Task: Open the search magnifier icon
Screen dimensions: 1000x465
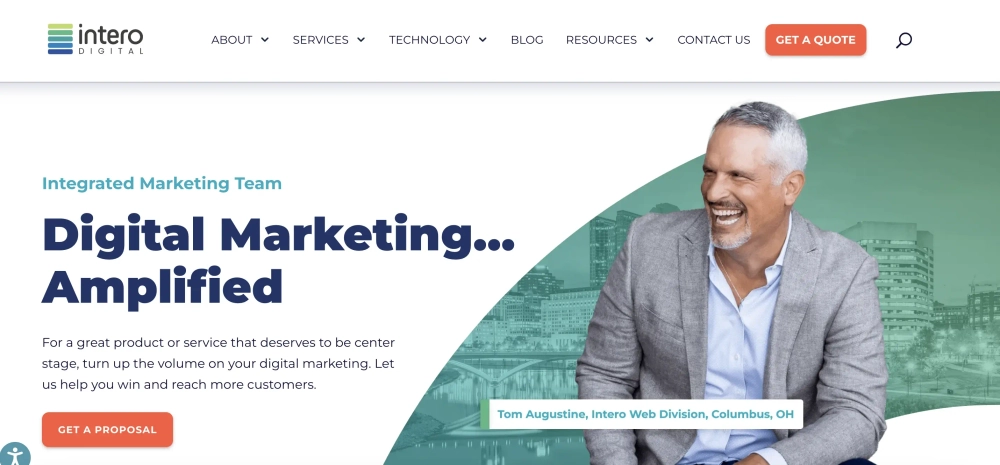Action: pos(904,40)
